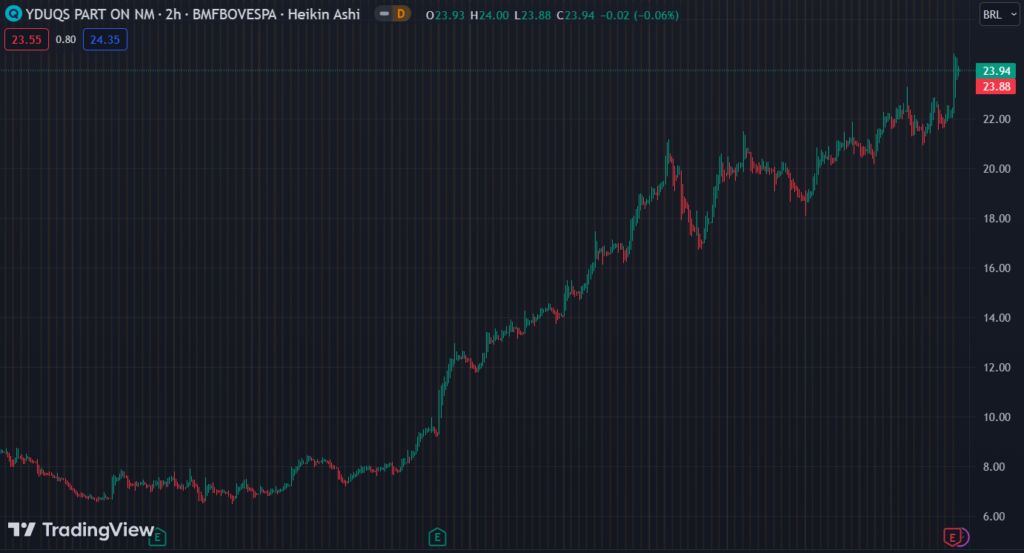Select the low value L23.88
The width and height of the screenshot is (1024, 553).
coord(532,15)
